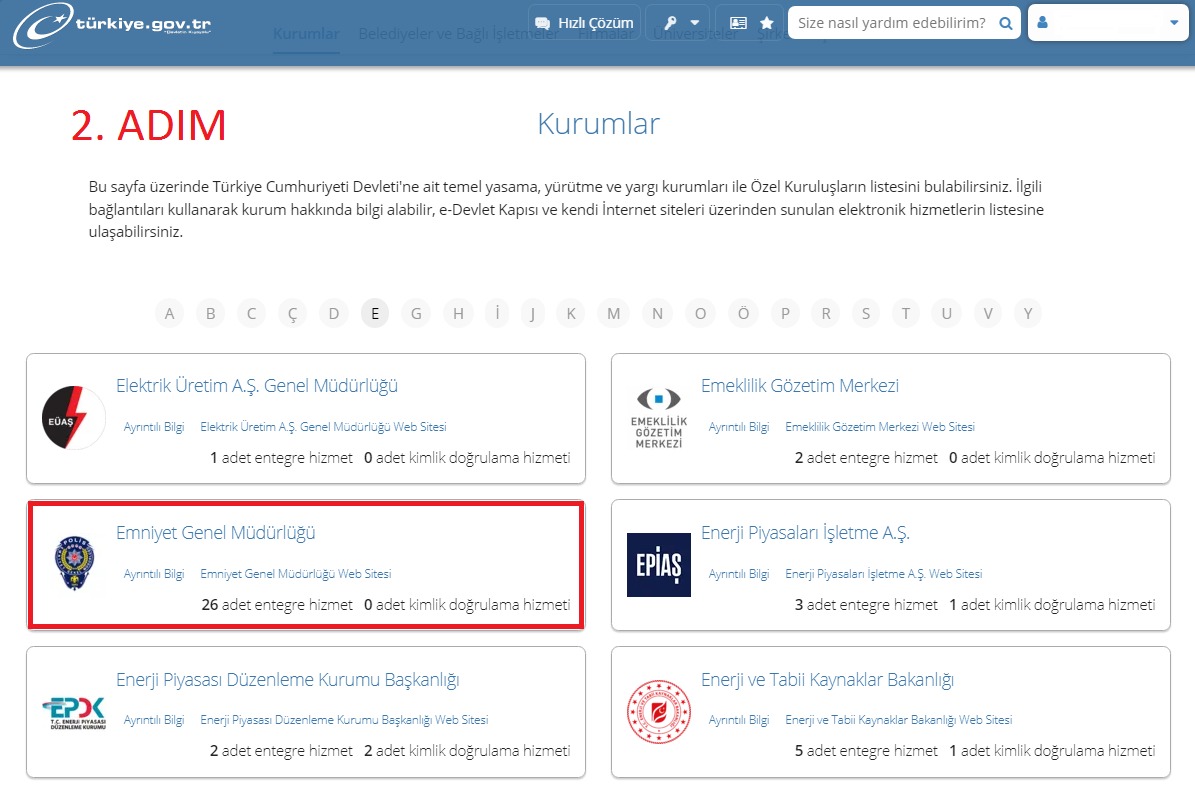1195x791 pixels.
Task: Focus the 'Size nasıl yardım edebilirim?' search box
Action: click(x=892, y=22)
